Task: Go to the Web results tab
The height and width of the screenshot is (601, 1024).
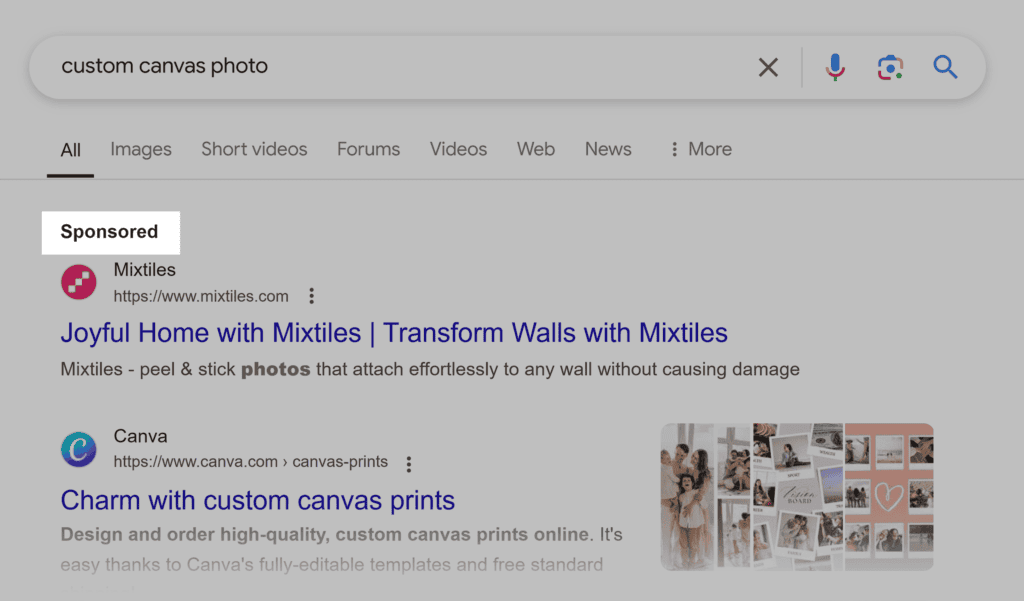Action: [x=536, y=149]
